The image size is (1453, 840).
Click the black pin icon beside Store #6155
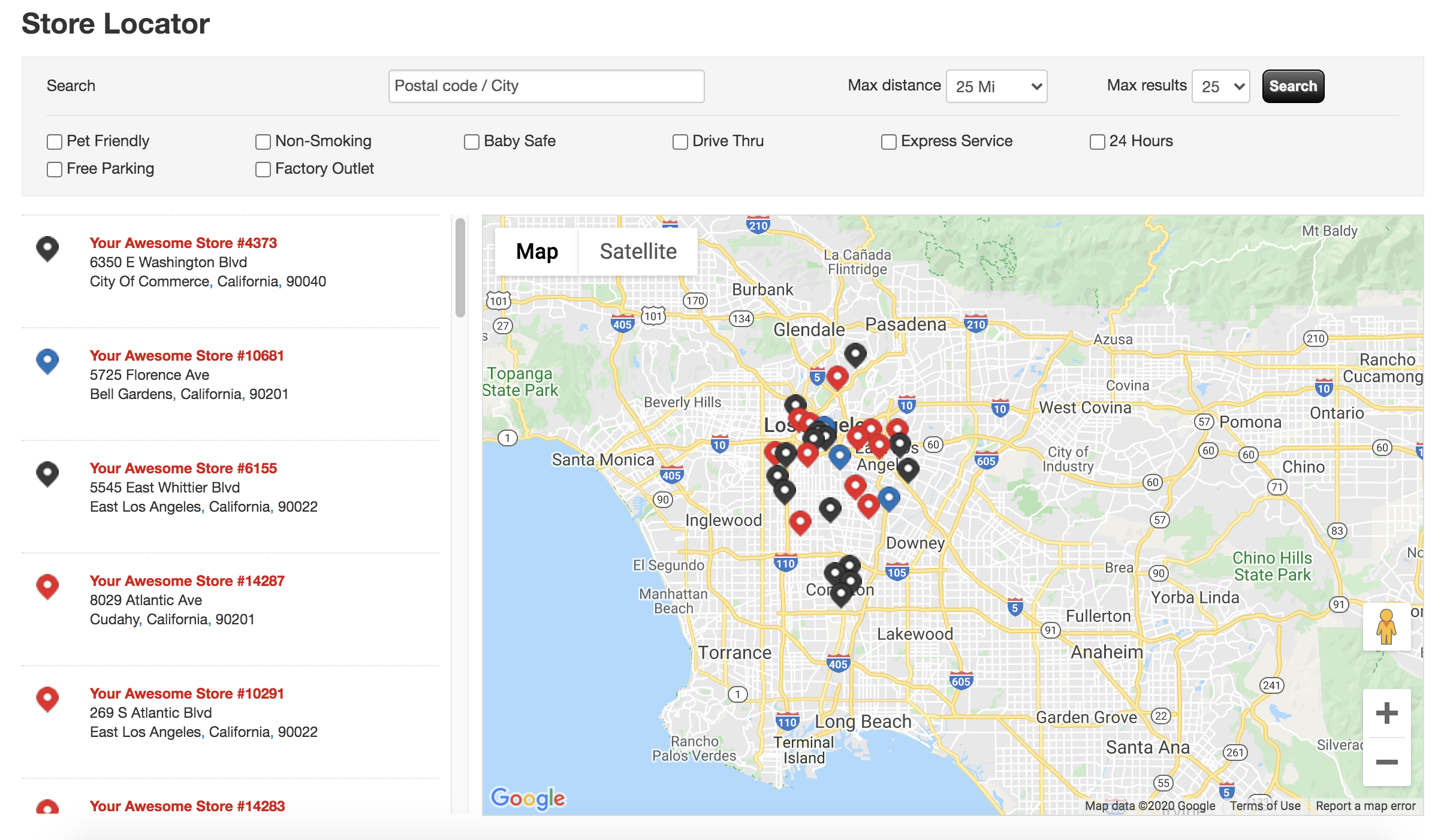coord(47,473)
